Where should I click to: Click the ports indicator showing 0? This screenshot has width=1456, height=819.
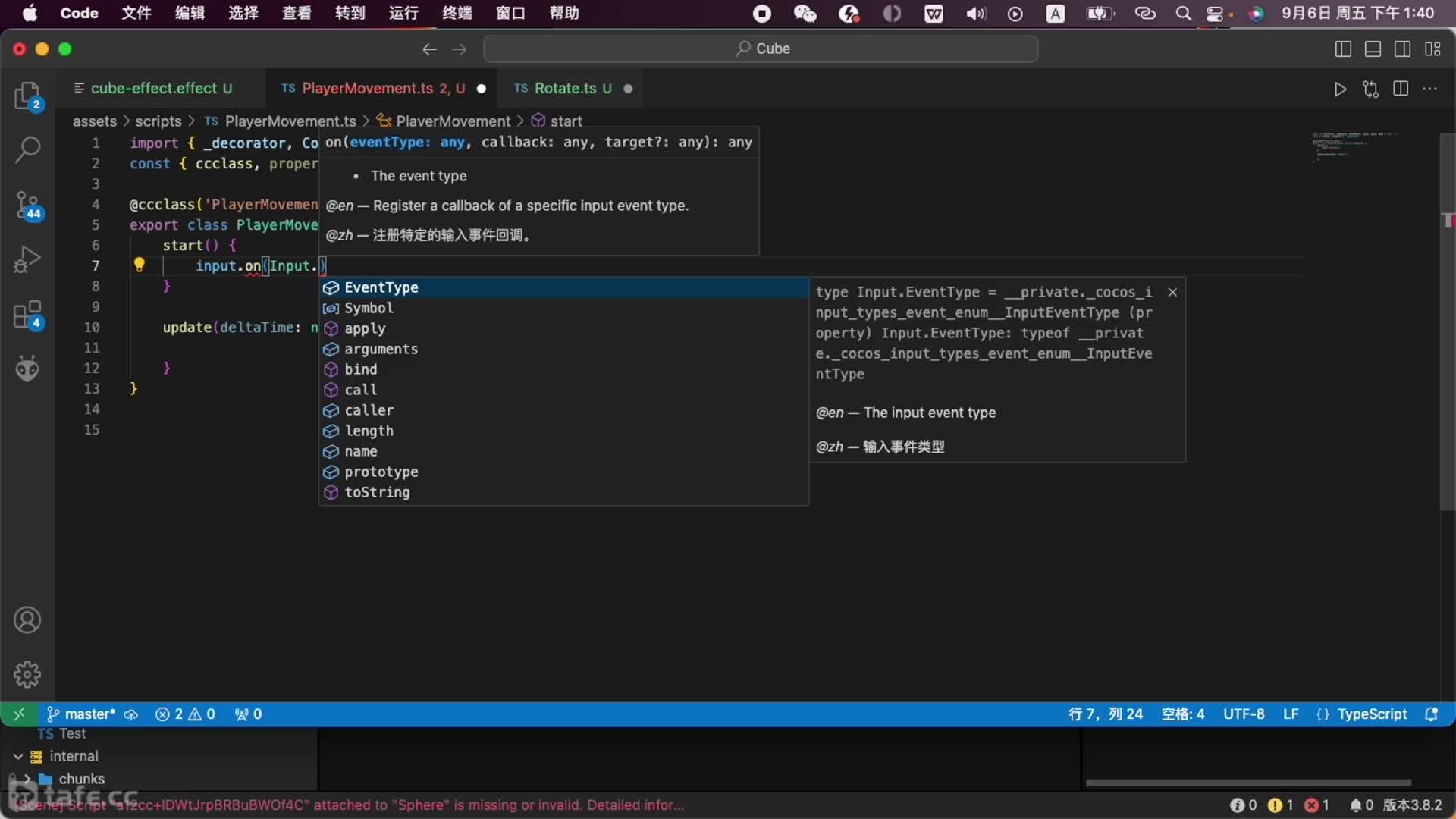click(248, 714)
